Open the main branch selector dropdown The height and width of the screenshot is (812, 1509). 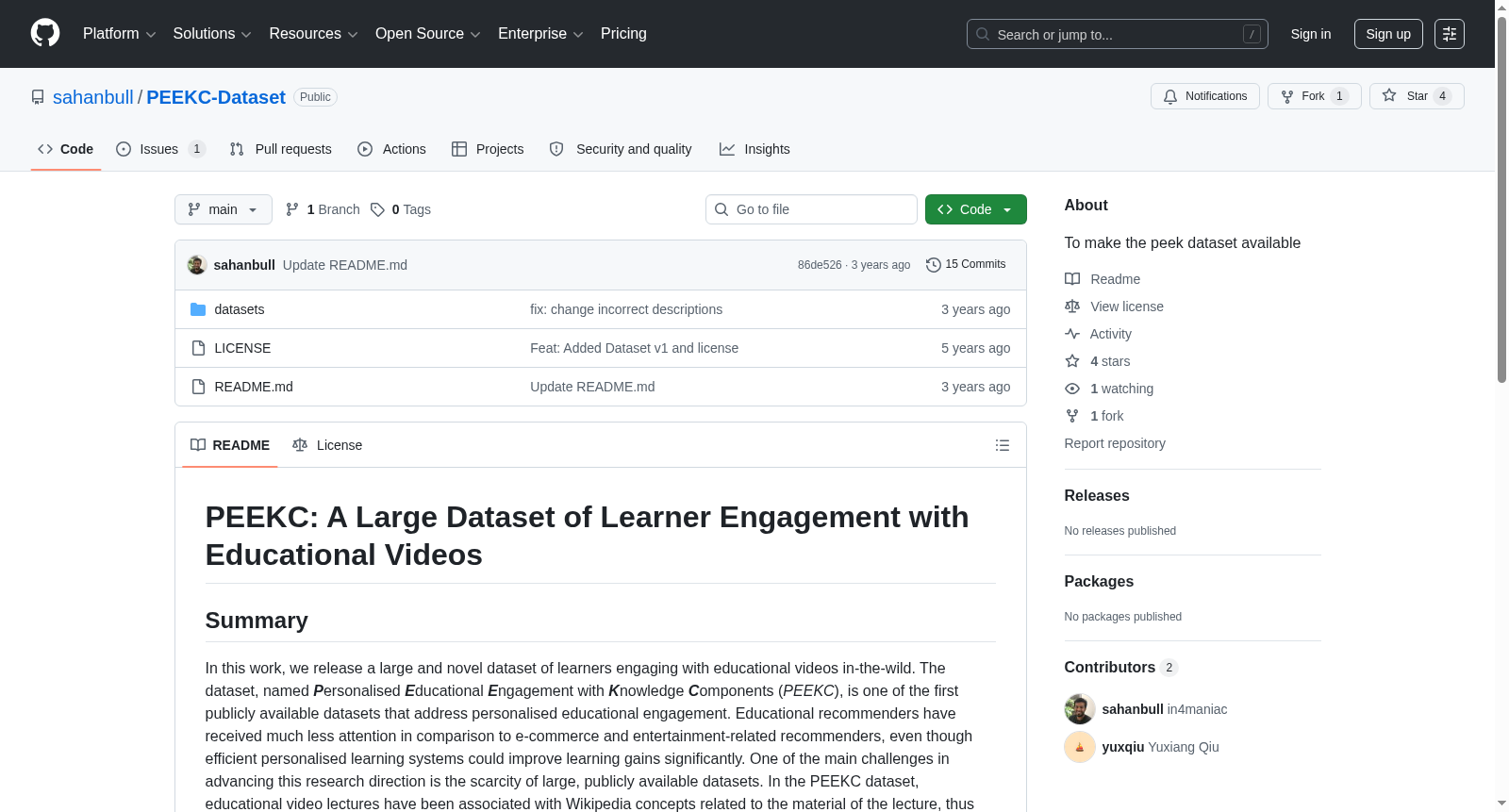pos(224,209)
